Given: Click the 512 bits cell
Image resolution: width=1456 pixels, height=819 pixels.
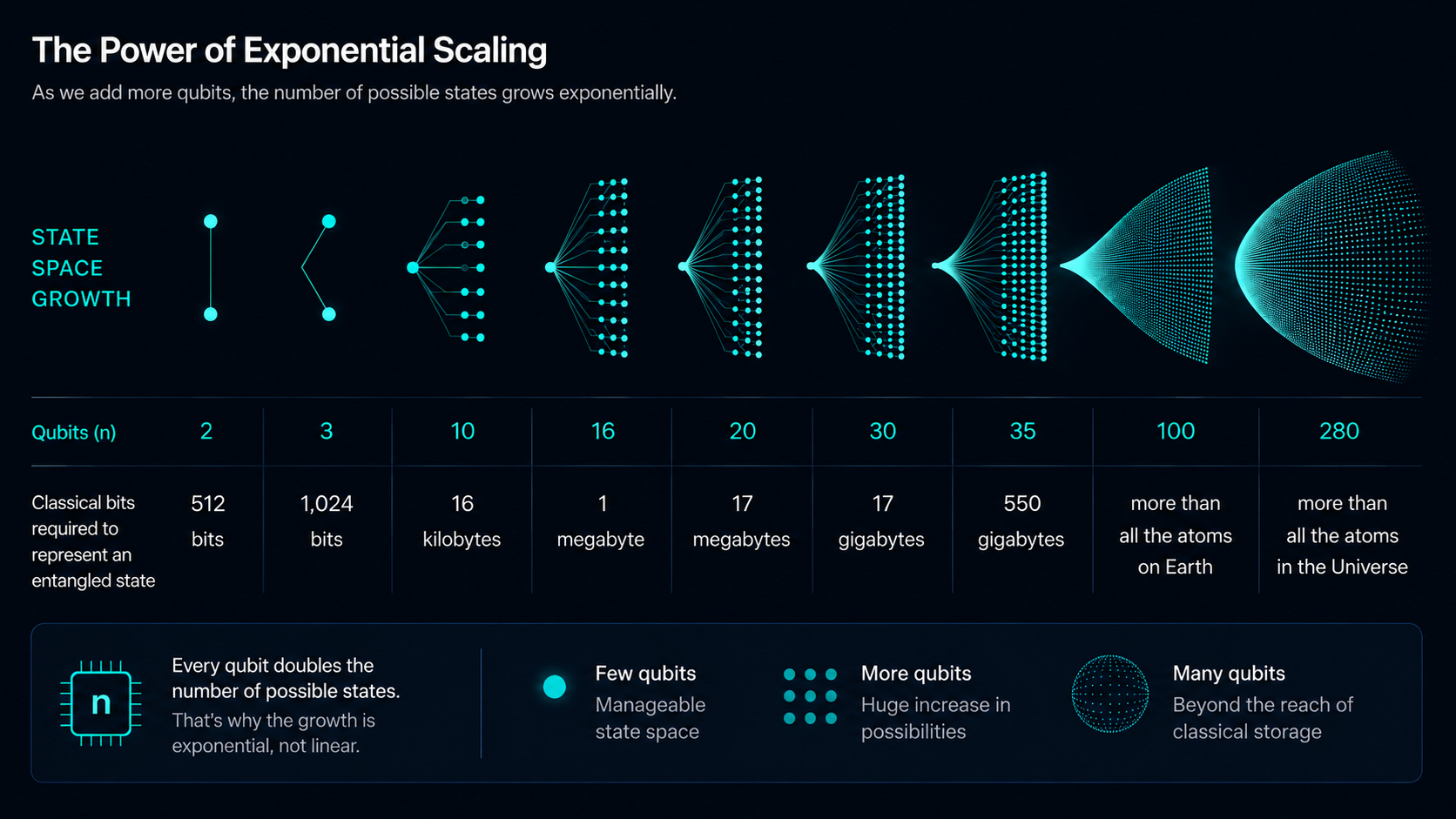Looking at the screenshot, I should click(208, 521).
